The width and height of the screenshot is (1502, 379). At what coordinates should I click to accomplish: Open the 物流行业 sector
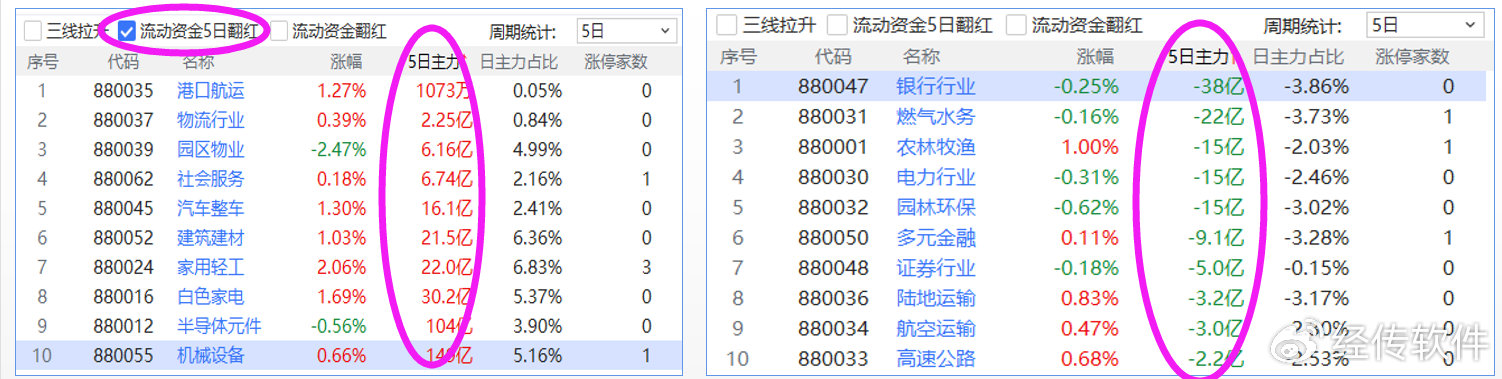(x=211, y=121)
